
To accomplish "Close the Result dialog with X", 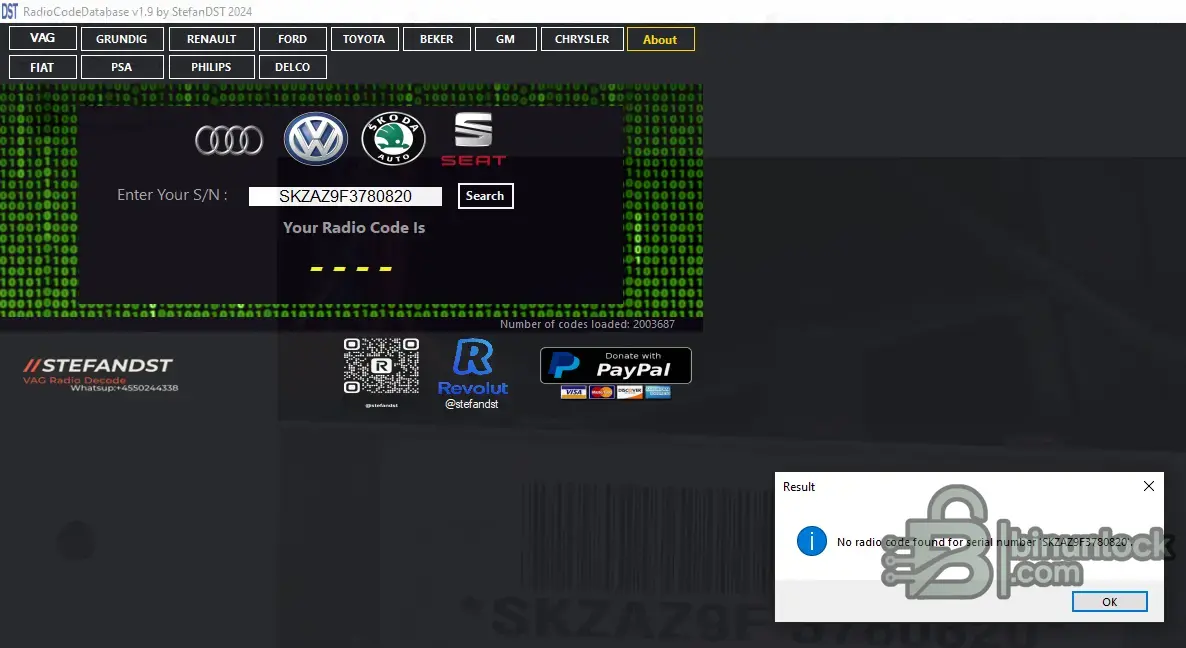I will (1148, 486).
